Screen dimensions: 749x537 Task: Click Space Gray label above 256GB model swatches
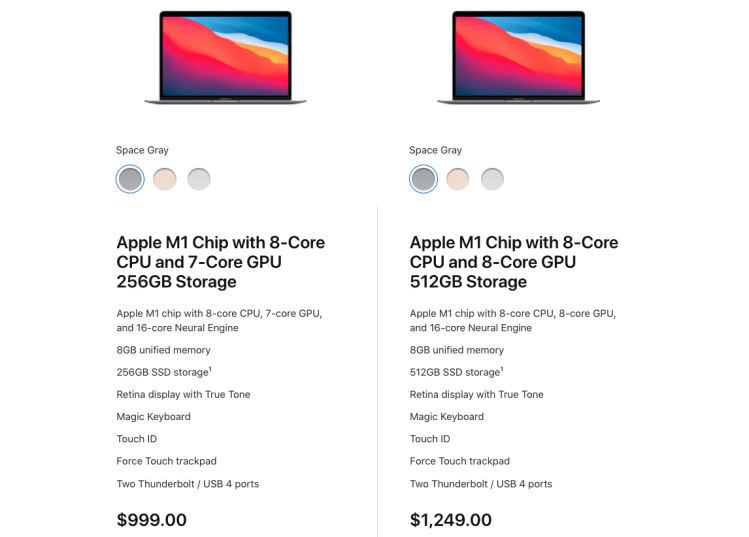pyautogui.click(x=142, y=150)
